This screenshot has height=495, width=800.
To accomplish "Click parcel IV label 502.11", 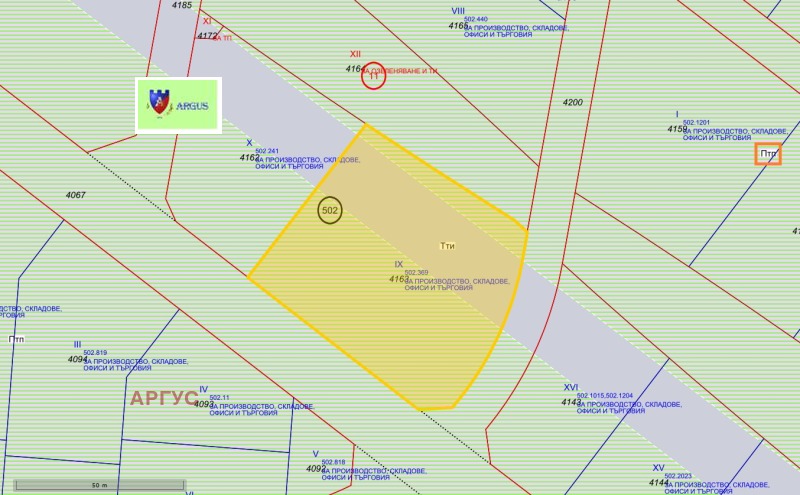I will [x=219, y=397].
